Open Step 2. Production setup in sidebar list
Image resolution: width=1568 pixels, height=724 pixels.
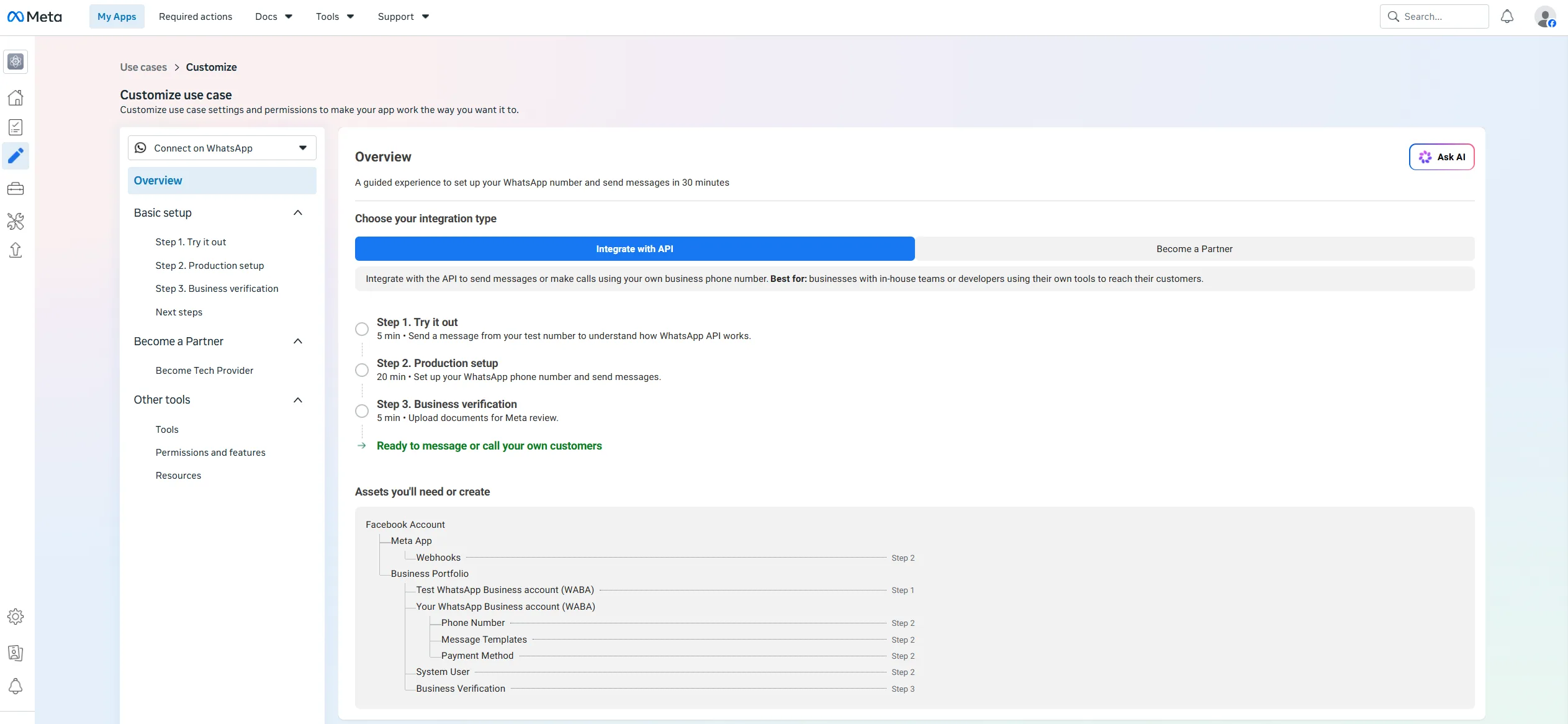[210, 266]
